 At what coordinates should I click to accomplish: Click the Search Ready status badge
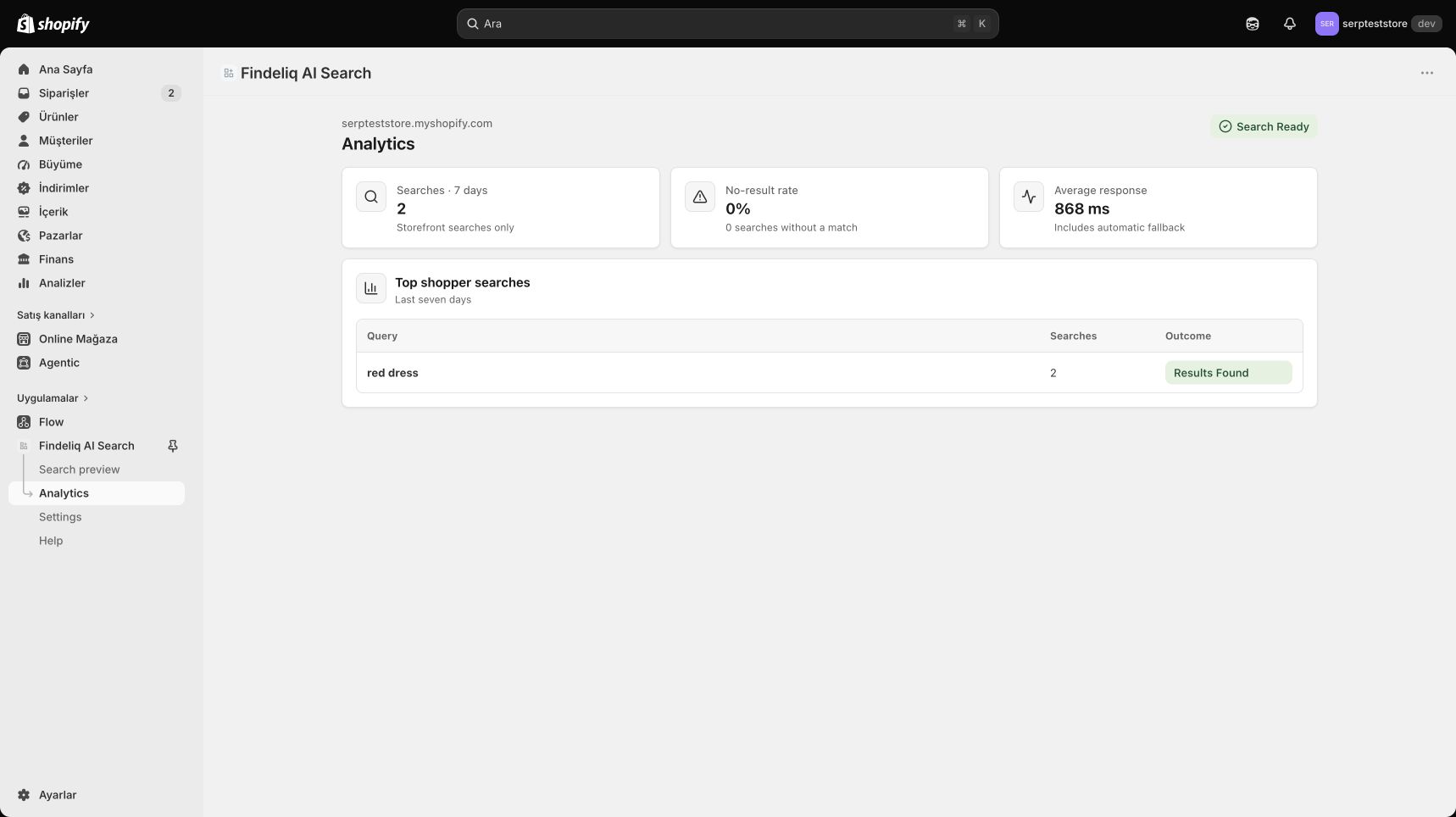(1264, 126)
